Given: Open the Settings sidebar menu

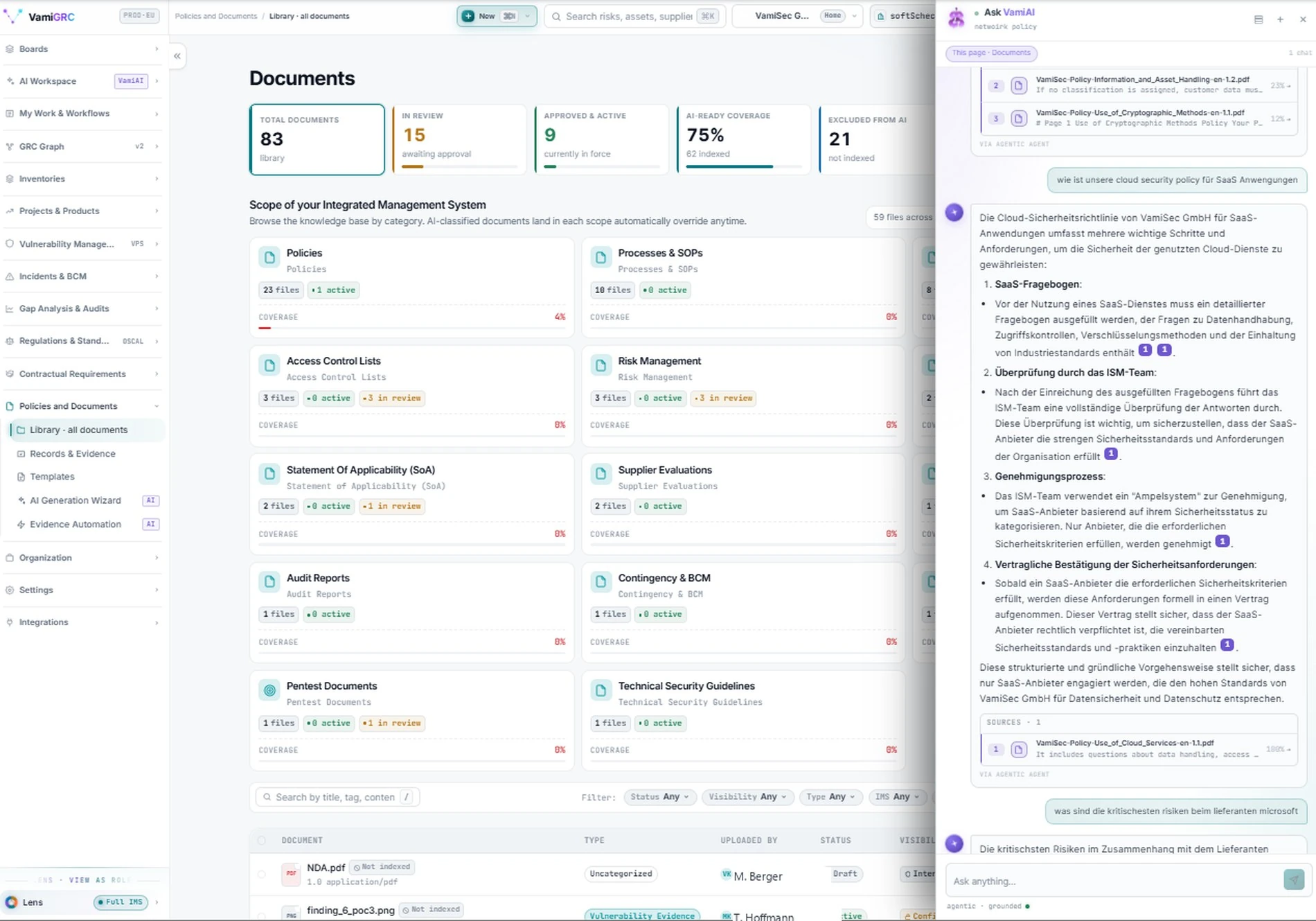Looking at the screenshot, I should point(83,590).
